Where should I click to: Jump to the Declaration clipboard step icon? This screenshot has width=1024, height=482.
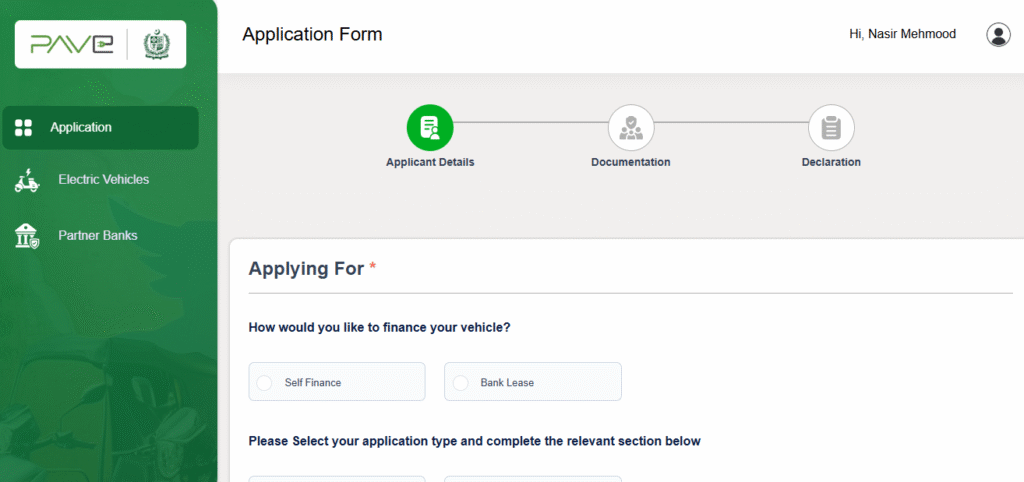pyautogui.click(x=831, y=128)
